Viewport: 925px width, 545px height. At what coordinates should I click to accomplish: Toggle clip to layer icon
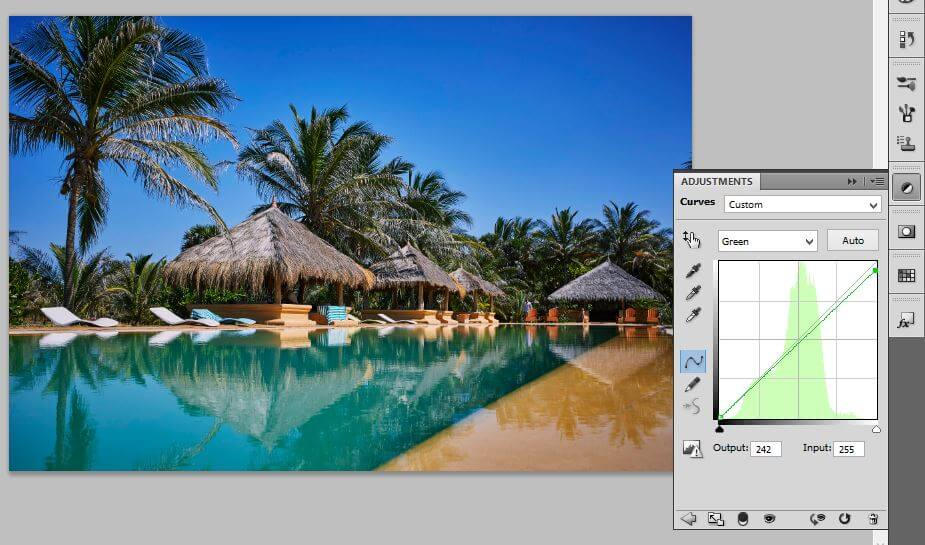pyautogui.click(x=743, y=519)
